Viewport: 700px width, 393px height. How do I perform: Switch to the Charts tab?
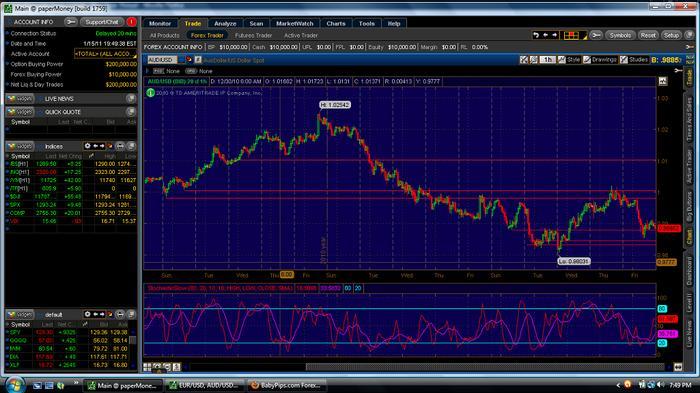pos(336,24)
